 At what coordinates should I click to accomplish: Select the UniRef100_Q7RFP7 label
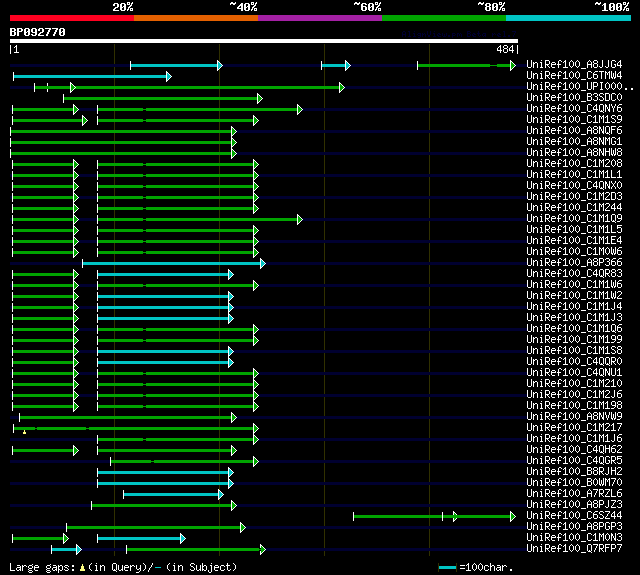click(x=574, y=549)
